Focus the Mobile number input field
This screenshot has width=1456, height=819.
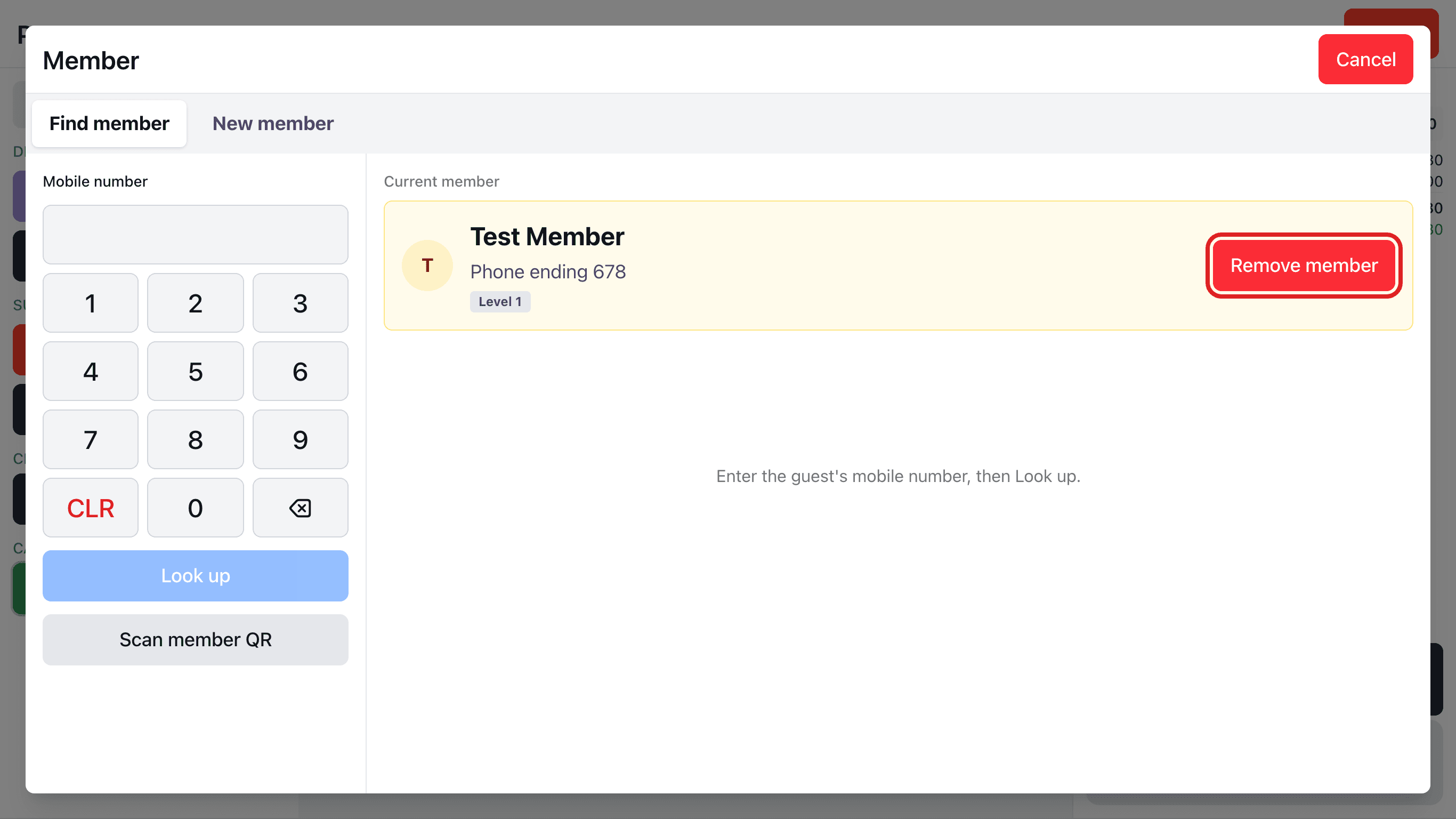click(196, 234)
